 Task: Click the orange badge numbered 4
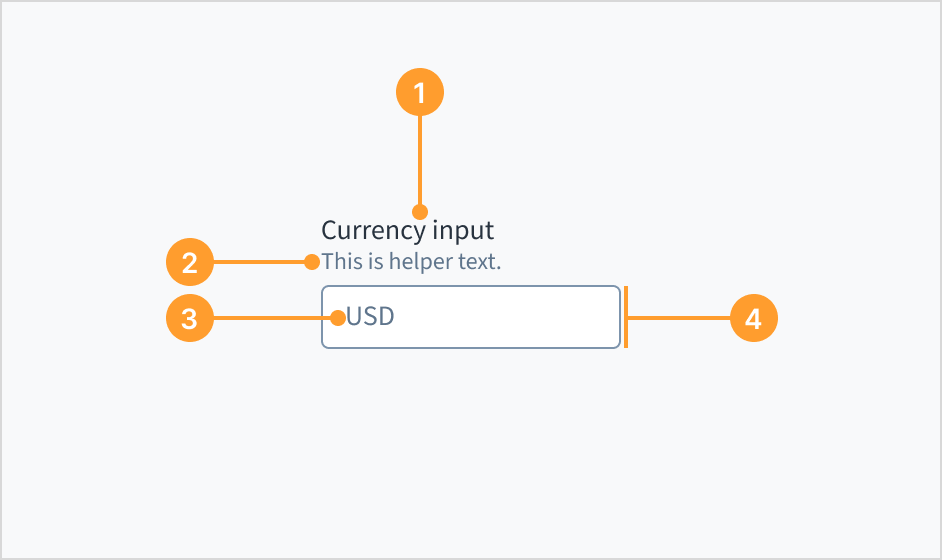tap(754, 319)
